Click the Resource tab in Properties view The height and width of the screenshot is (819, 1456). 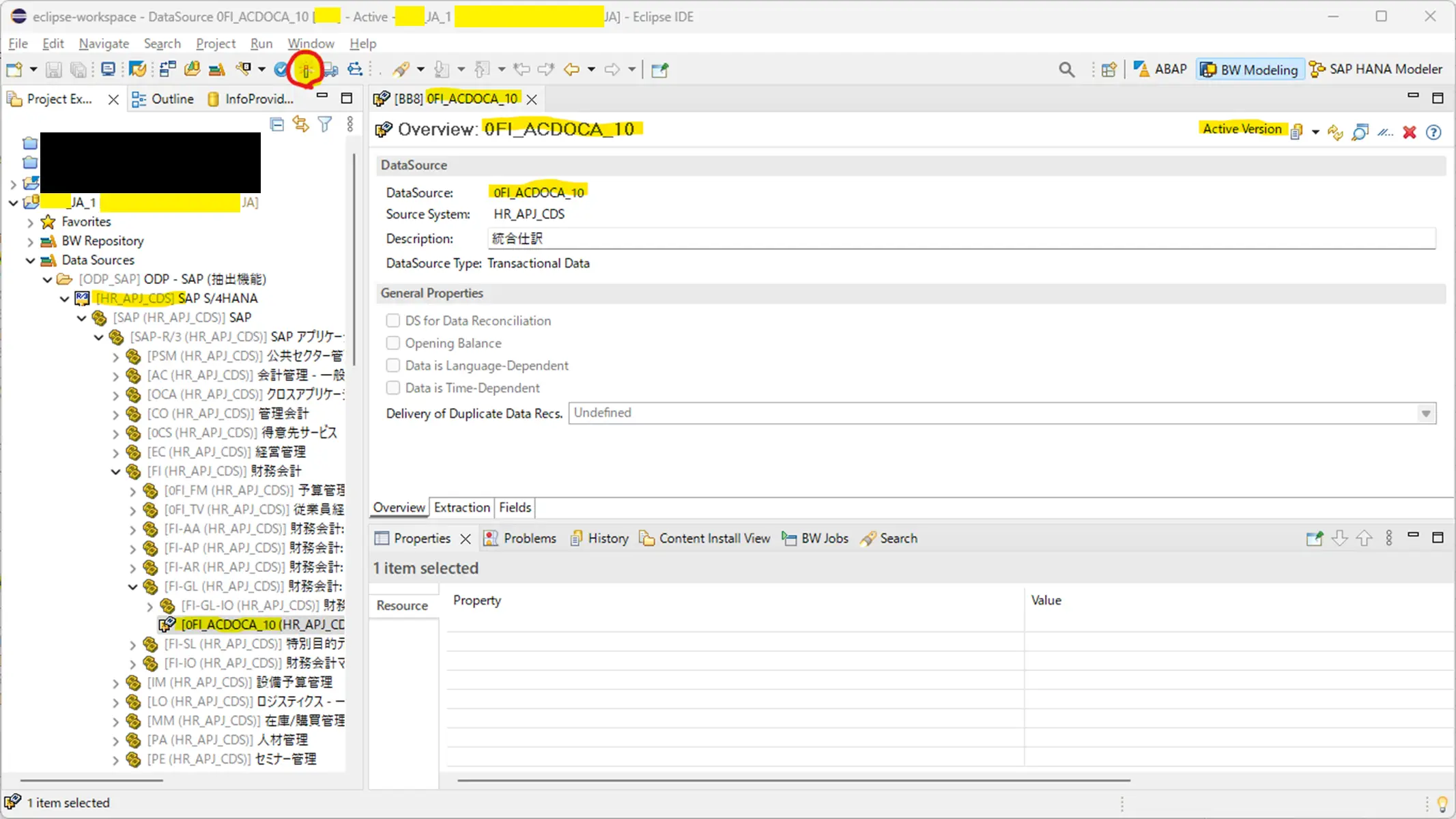click(x=403, y=606)
